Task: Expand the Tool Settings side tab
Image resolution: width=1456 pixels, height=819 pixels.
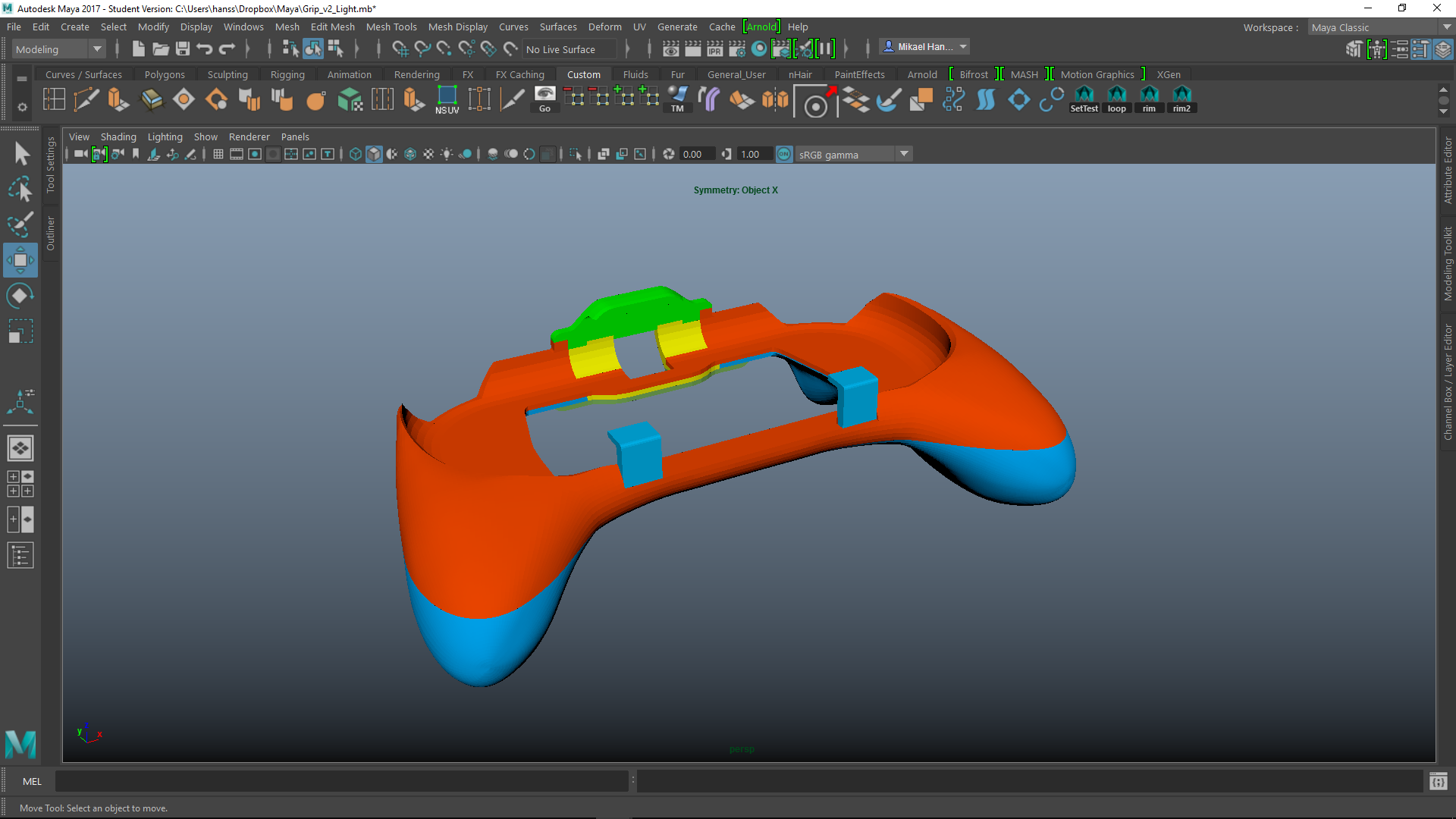Action: (x=50, y=165)
